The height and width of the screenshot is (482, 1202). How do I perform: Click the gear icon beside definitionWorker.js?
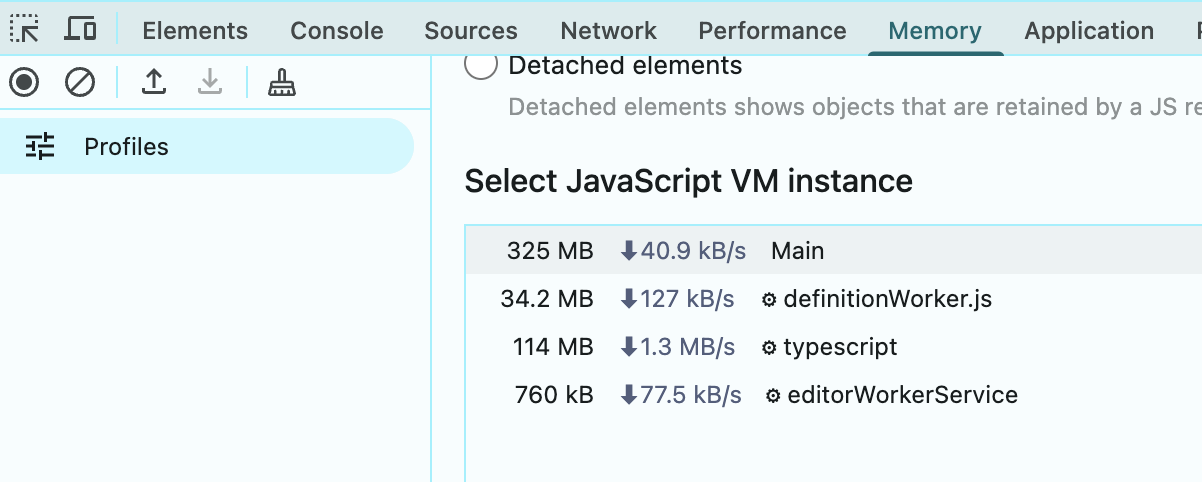click(769, 299)
